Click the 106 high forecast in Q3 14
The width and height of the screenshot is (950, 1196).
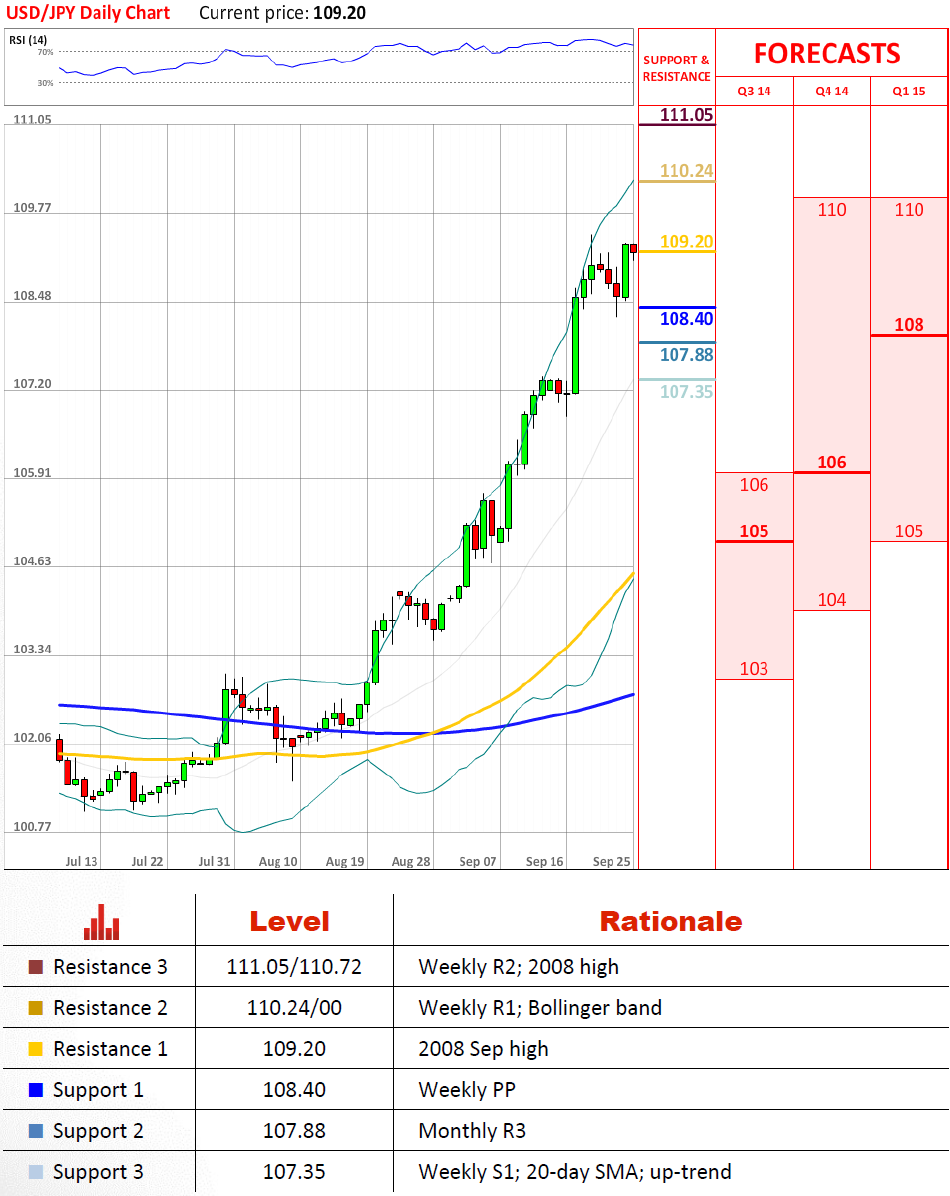coord(754,484)
